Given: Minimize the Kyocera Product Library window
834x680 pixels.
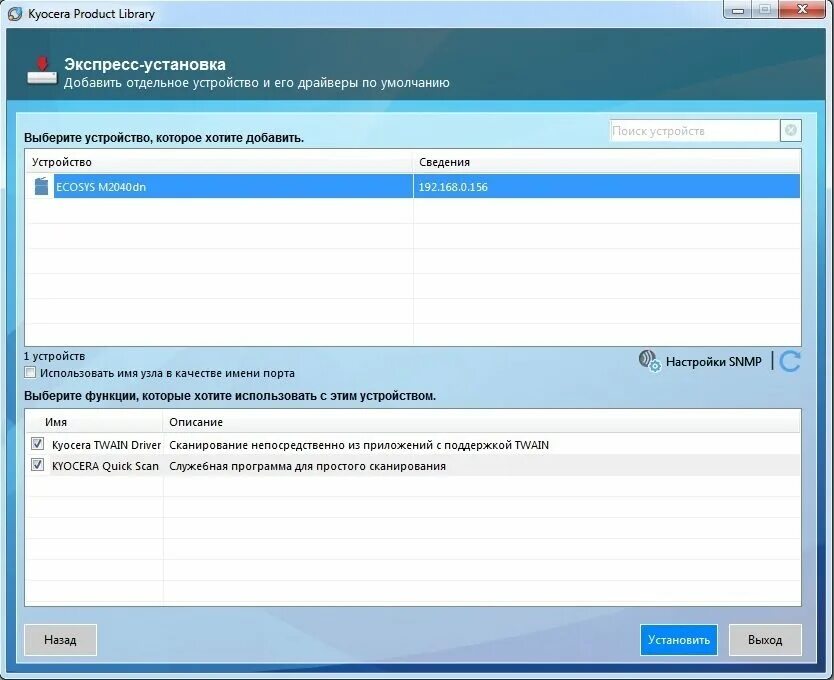Looking at the screenshot, I should 738,10.
